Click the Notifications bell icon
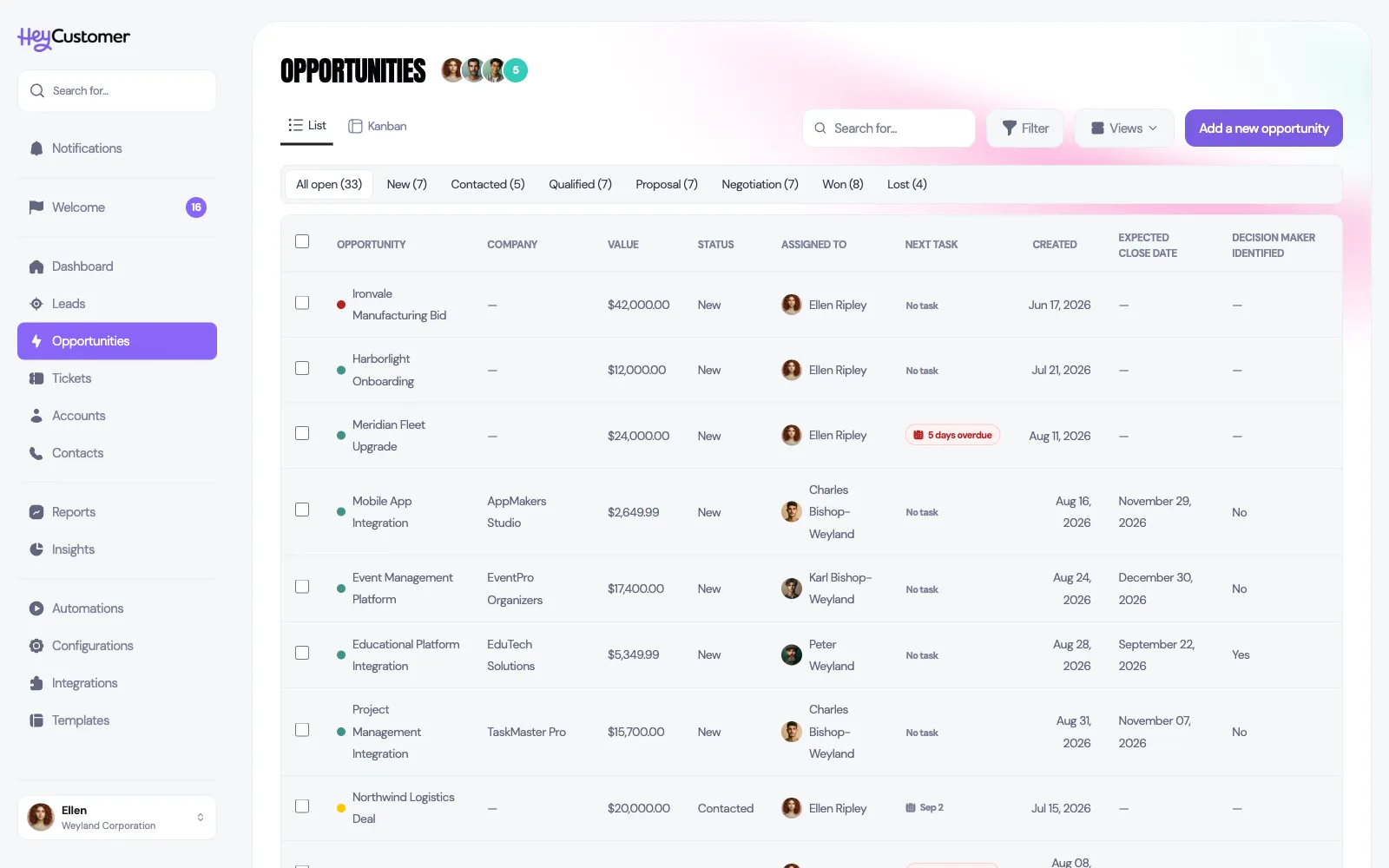This screenshot has height=868, width=1389. [36, 148]
